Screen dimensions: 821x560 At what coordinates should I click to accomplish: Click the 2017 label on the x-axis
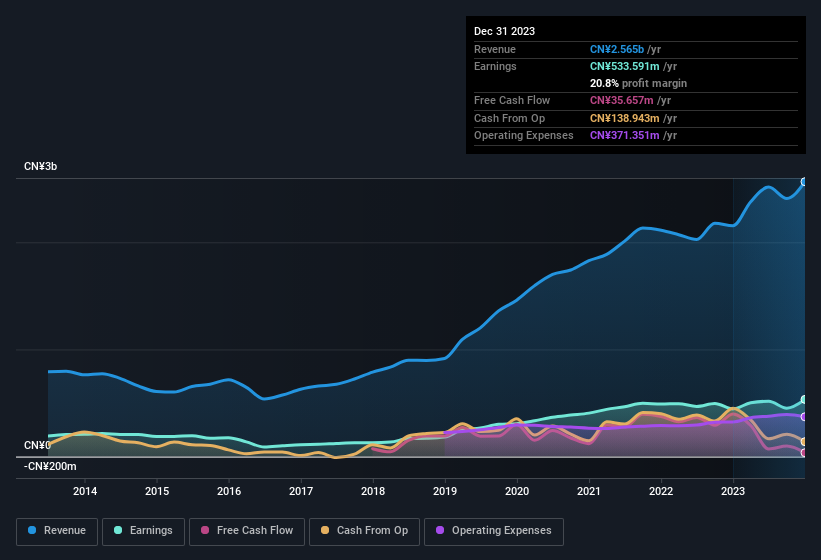click(301, 491)
